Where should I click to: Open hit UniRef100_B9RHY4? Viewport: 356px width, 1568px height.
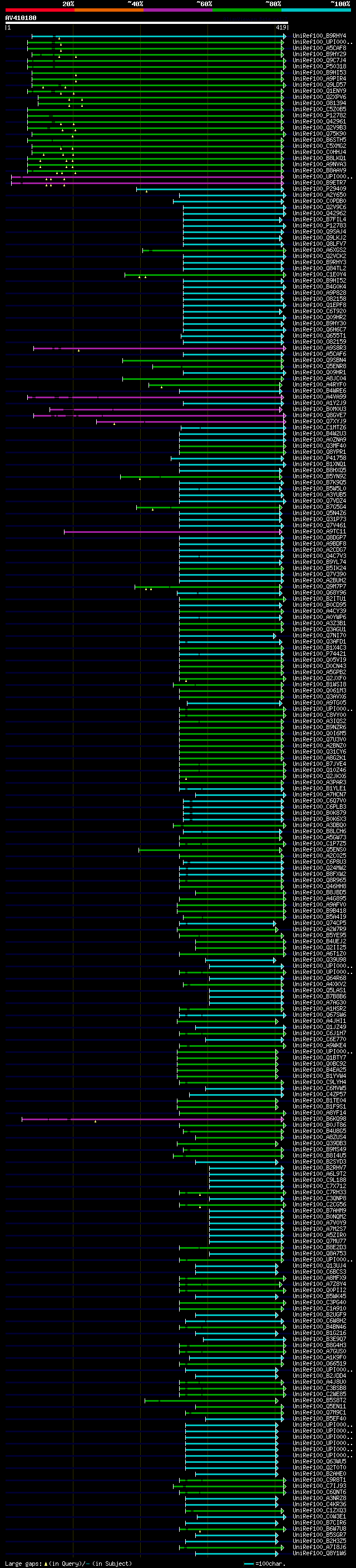click(x=319, y=36)
